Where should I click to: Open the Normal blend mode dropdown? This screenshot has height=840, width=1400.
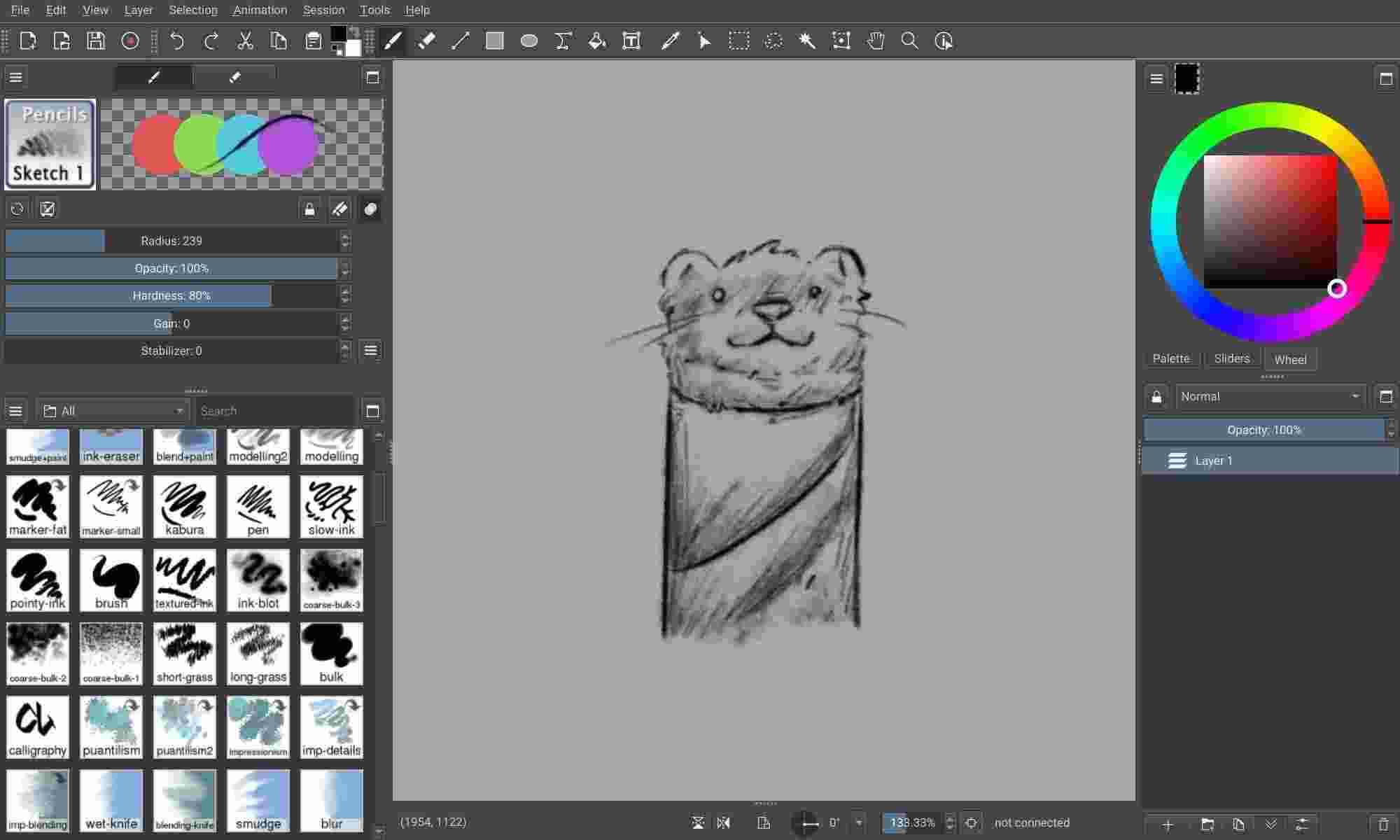[1270, 397]
